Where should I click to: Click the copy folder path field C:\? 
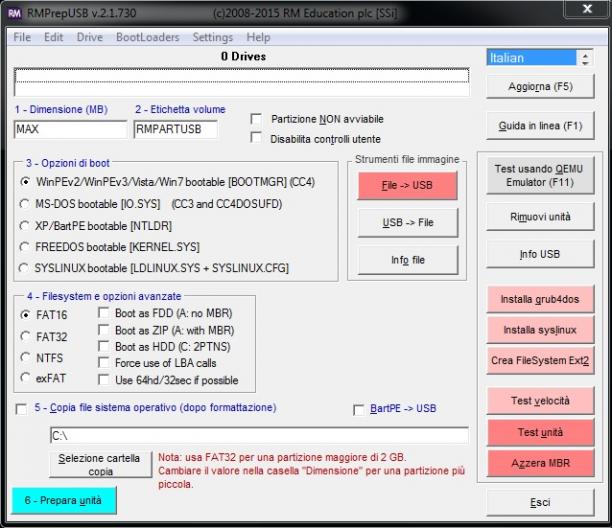(259, 436)
